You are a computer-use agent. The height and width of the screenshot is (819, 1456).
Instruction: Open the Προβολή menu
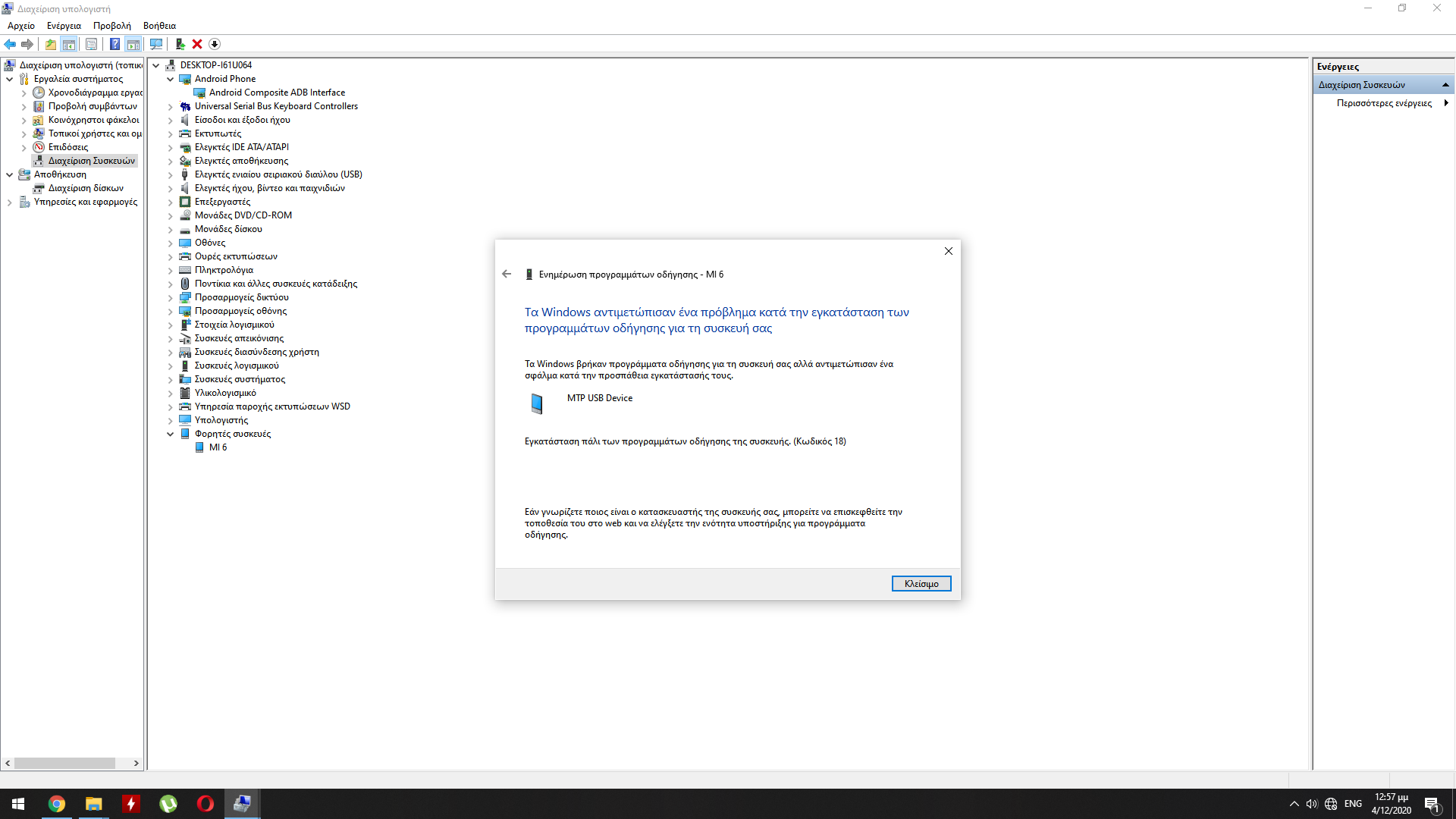pos(111,26)
